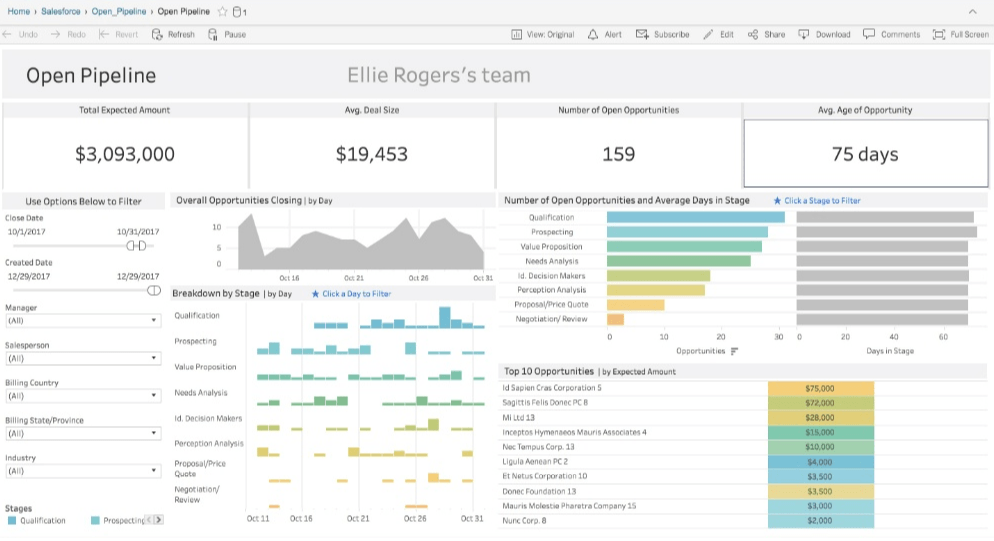
Task: Go to Home in breadcrumb
Action: click(x=17, y=12)
